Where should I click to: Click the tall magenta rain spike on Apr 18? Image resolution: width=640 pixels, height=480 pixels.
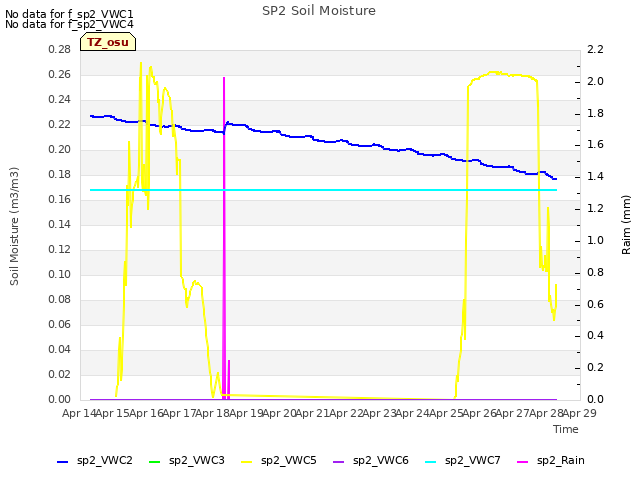pyautogui.click(x=224, y=237)
